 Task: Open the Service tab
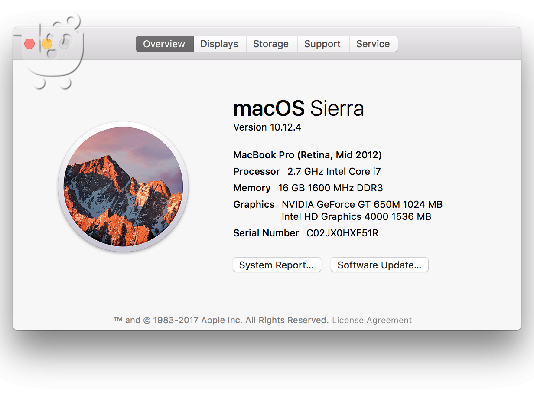tap(373, 44)
